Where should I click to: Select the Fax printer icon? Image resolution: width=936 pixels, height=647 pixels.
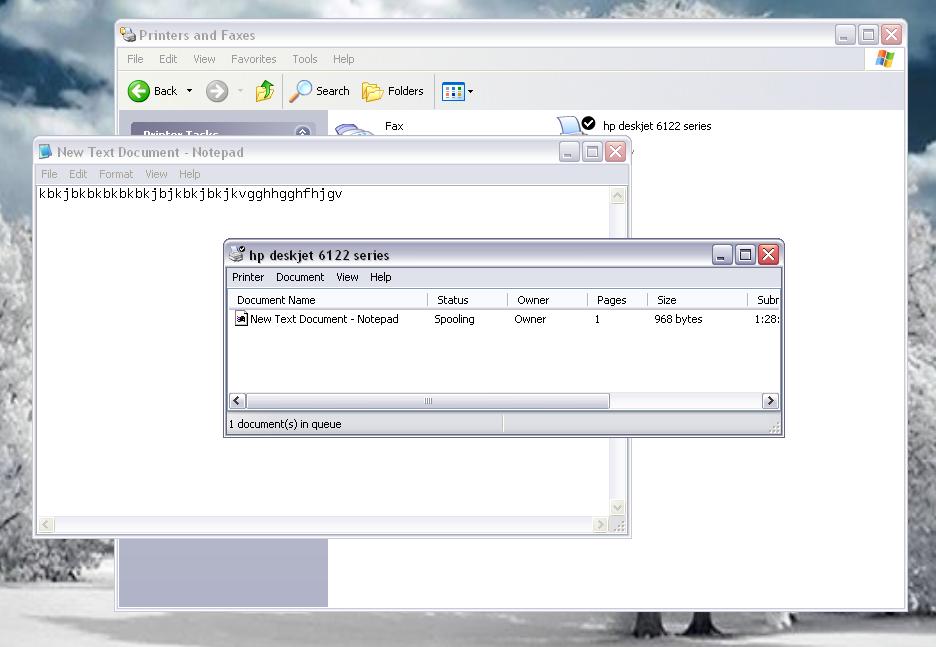point(354,128)
